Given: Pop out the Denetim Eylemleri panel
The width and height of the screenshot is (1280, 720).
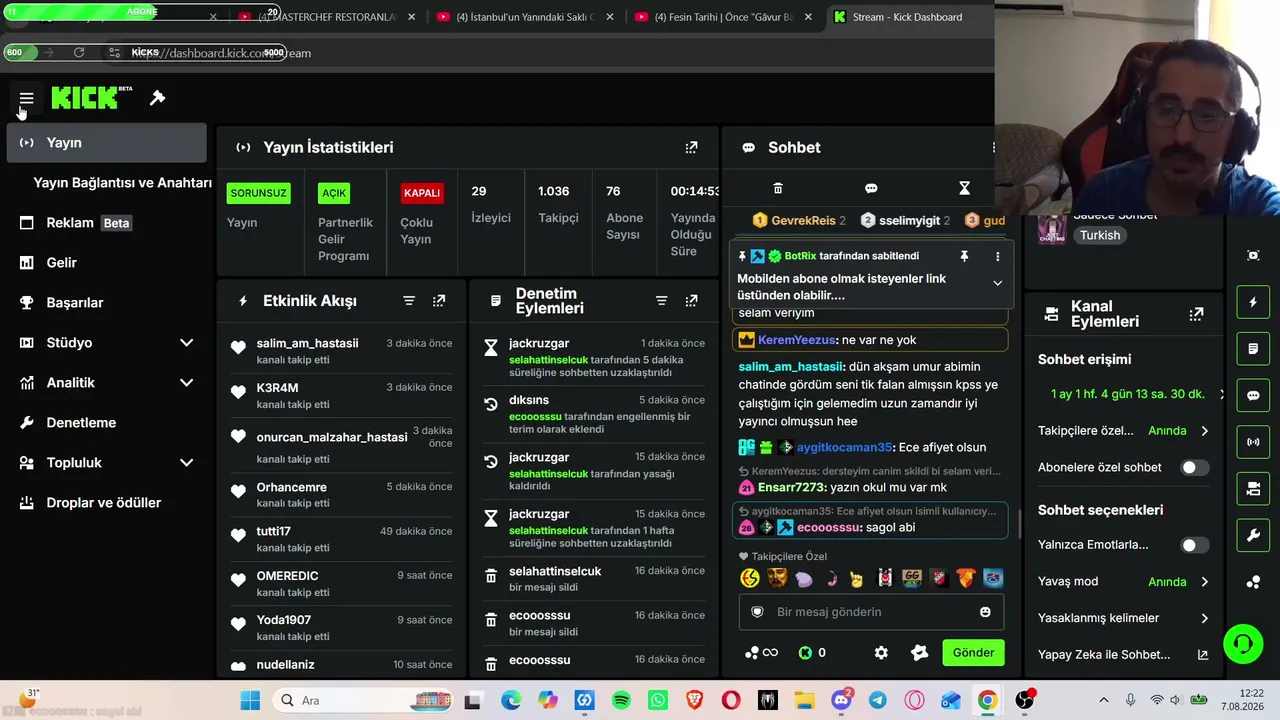Looking at the screenshot, I should click(x=691, y=301).
